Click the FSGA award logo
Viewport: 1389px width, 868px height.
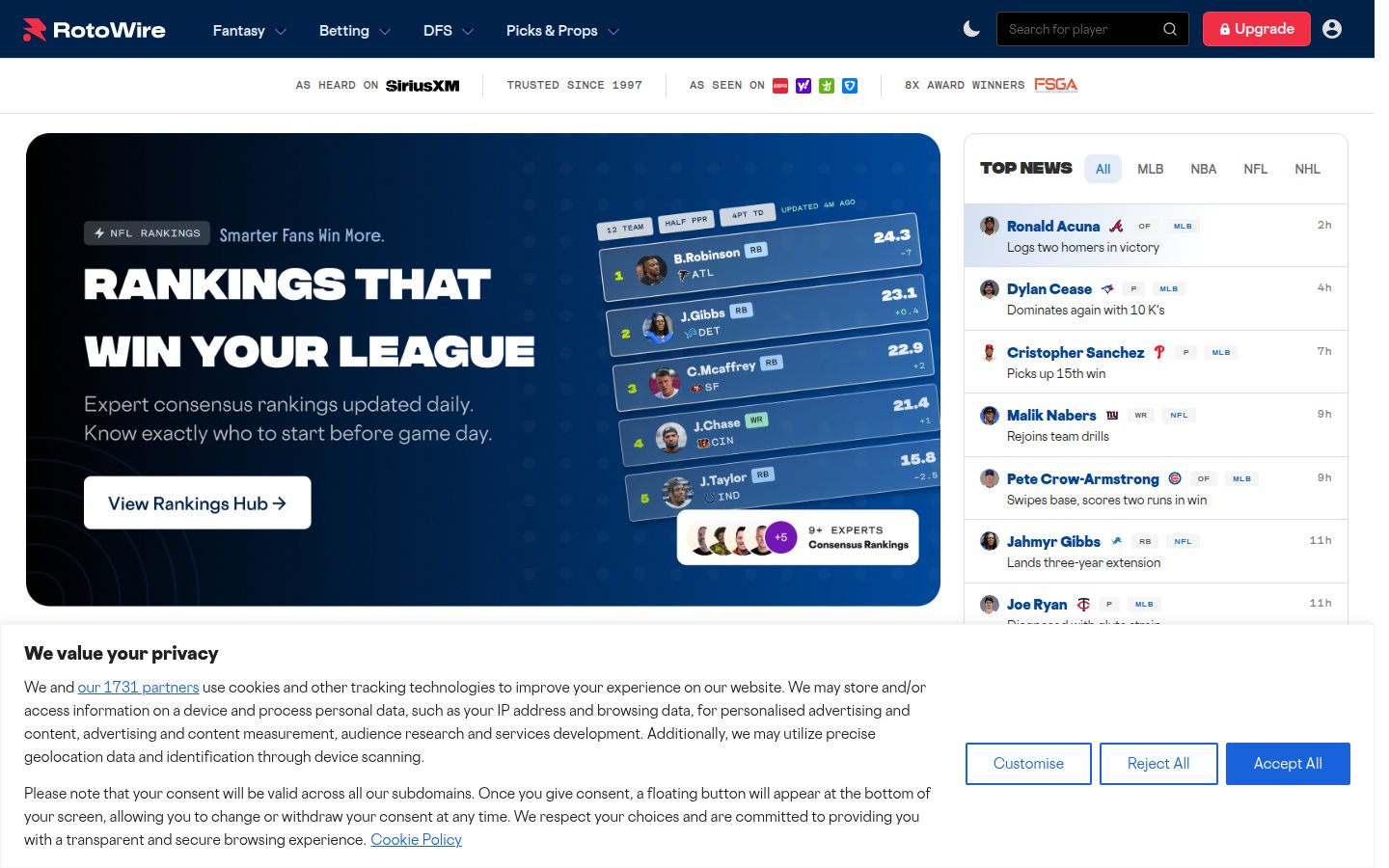[1055, 85]
